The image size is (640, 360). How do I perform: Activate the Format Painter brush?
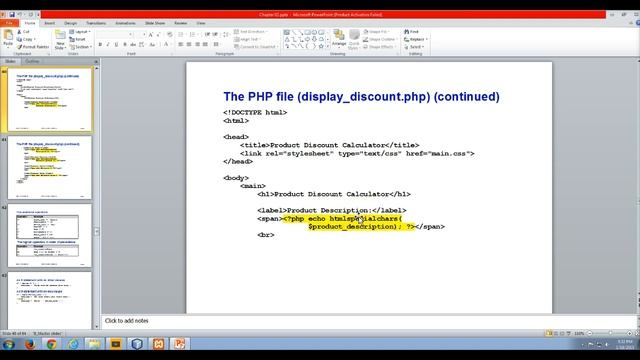(33, 47)
